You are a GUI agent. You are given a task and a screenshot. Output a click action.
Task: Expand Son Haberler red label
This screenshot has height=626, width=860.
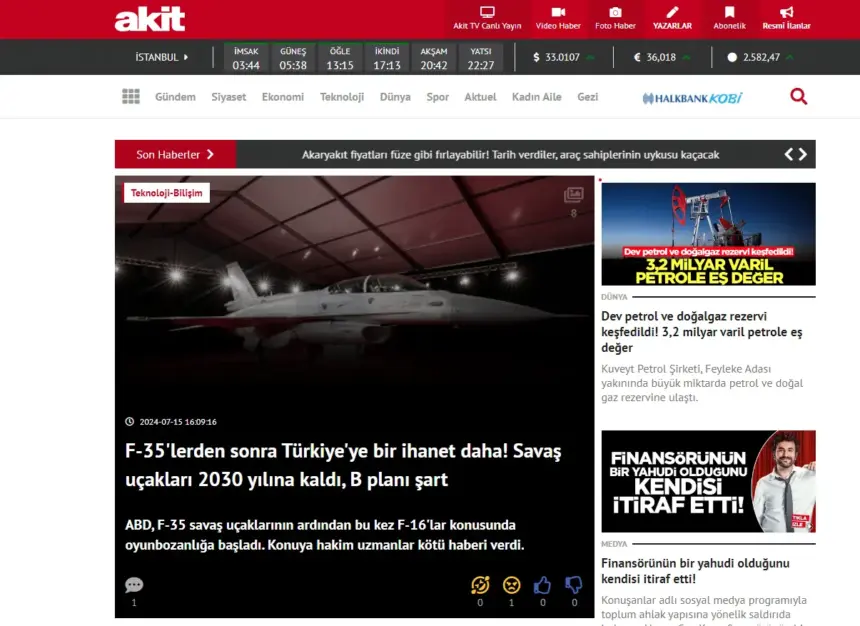pos(175,154)
